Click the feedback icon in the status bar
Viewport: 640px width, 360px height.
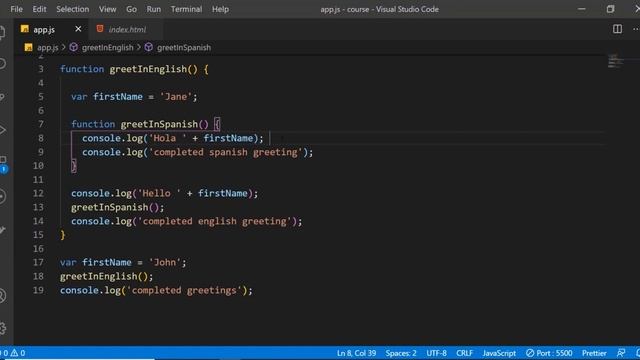[x=621, y=353]
